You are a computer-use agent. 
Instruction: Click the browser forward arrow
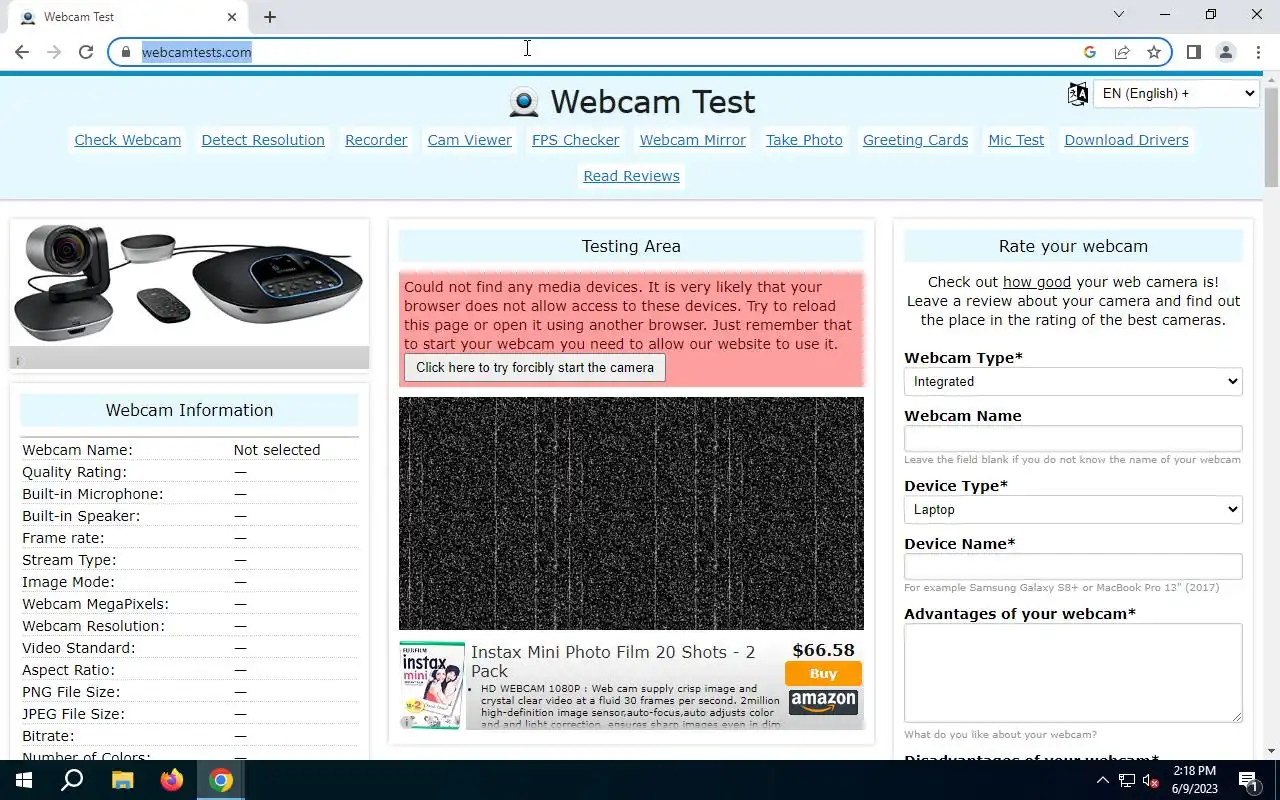pyautogui.click(x=54, y=52)
